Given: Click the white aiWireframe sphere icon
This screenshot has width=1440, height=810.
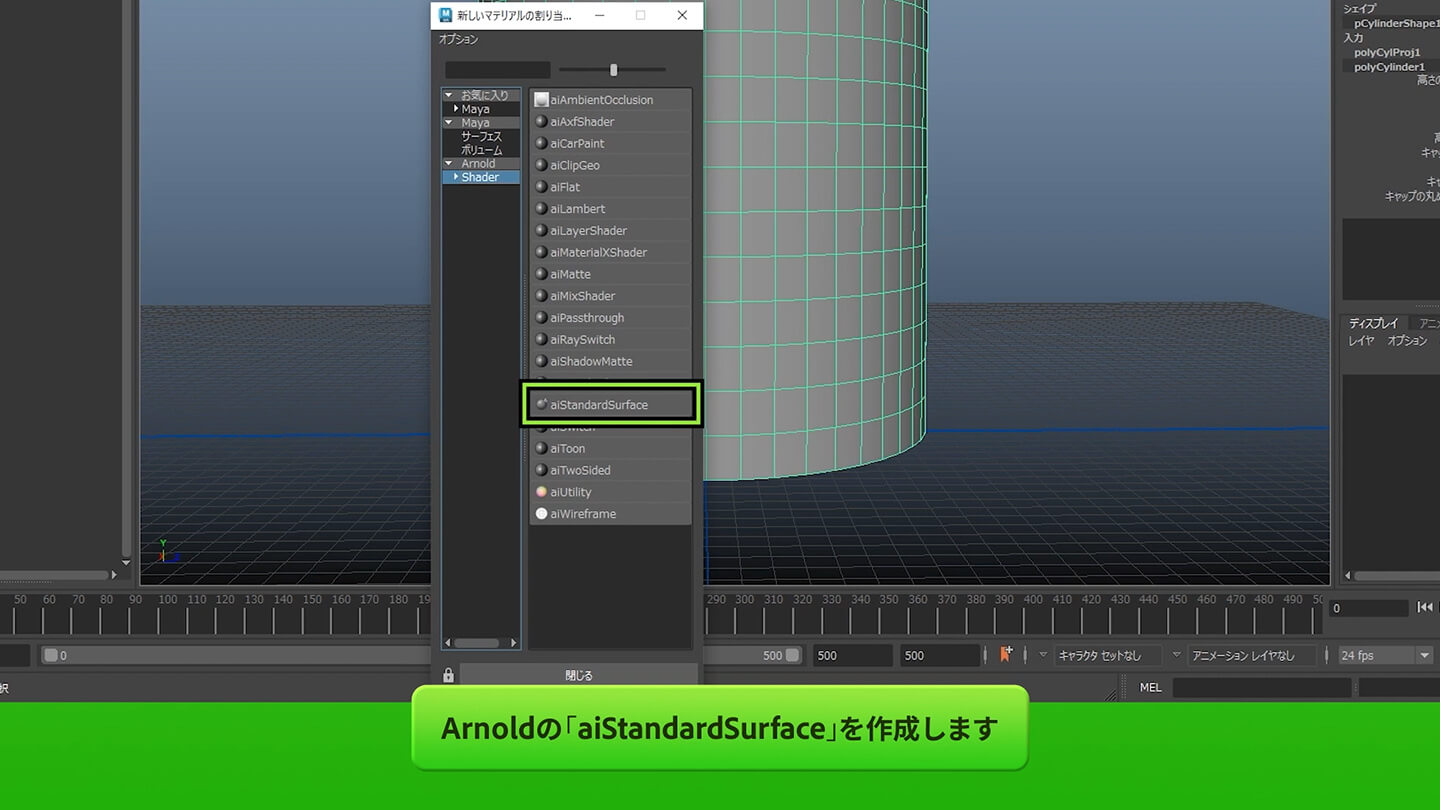Looking at the screenshot, I should tap(541, 514).
